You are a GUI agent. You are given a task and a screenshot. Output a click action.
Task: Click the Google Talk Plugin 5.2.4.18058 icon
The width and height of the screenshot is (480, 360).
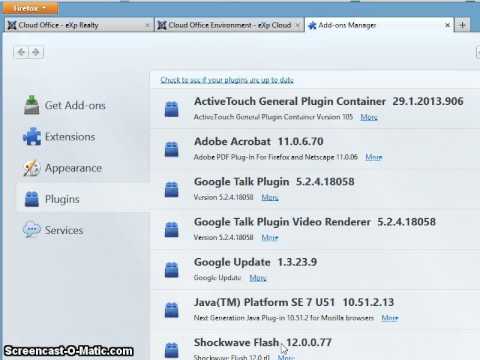[172, 189]
